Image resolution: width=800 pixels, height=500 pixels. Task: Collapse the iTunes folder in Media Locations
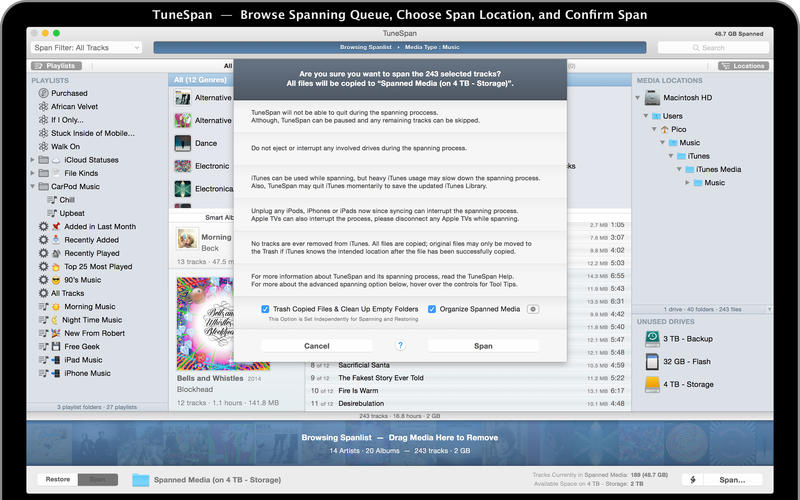coord(671,156)
